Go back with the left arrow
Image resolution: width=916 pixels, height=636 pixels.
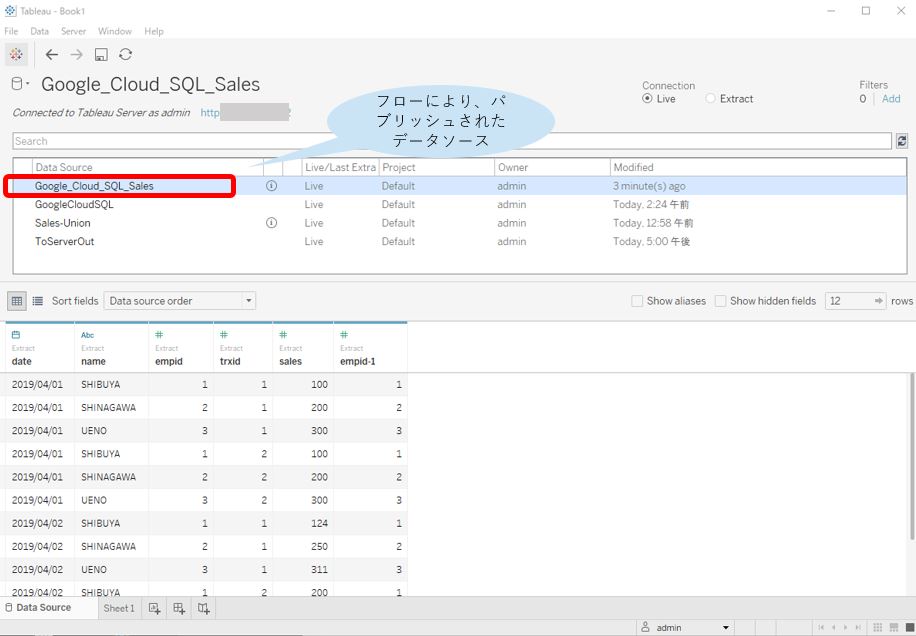[x=51, y=55]
